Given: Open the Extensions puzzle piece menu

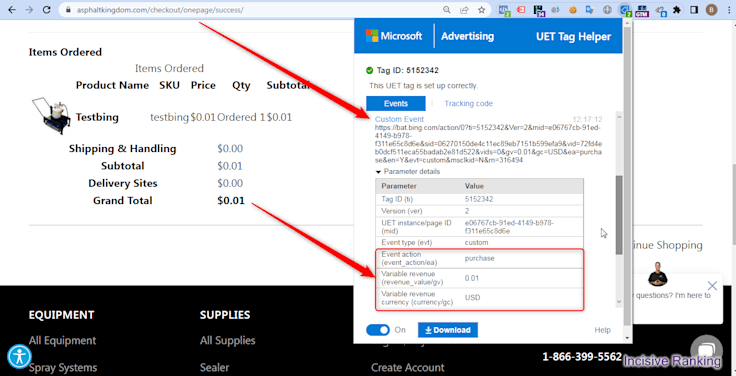Looking at the screenshot, I should pos(677,9).
